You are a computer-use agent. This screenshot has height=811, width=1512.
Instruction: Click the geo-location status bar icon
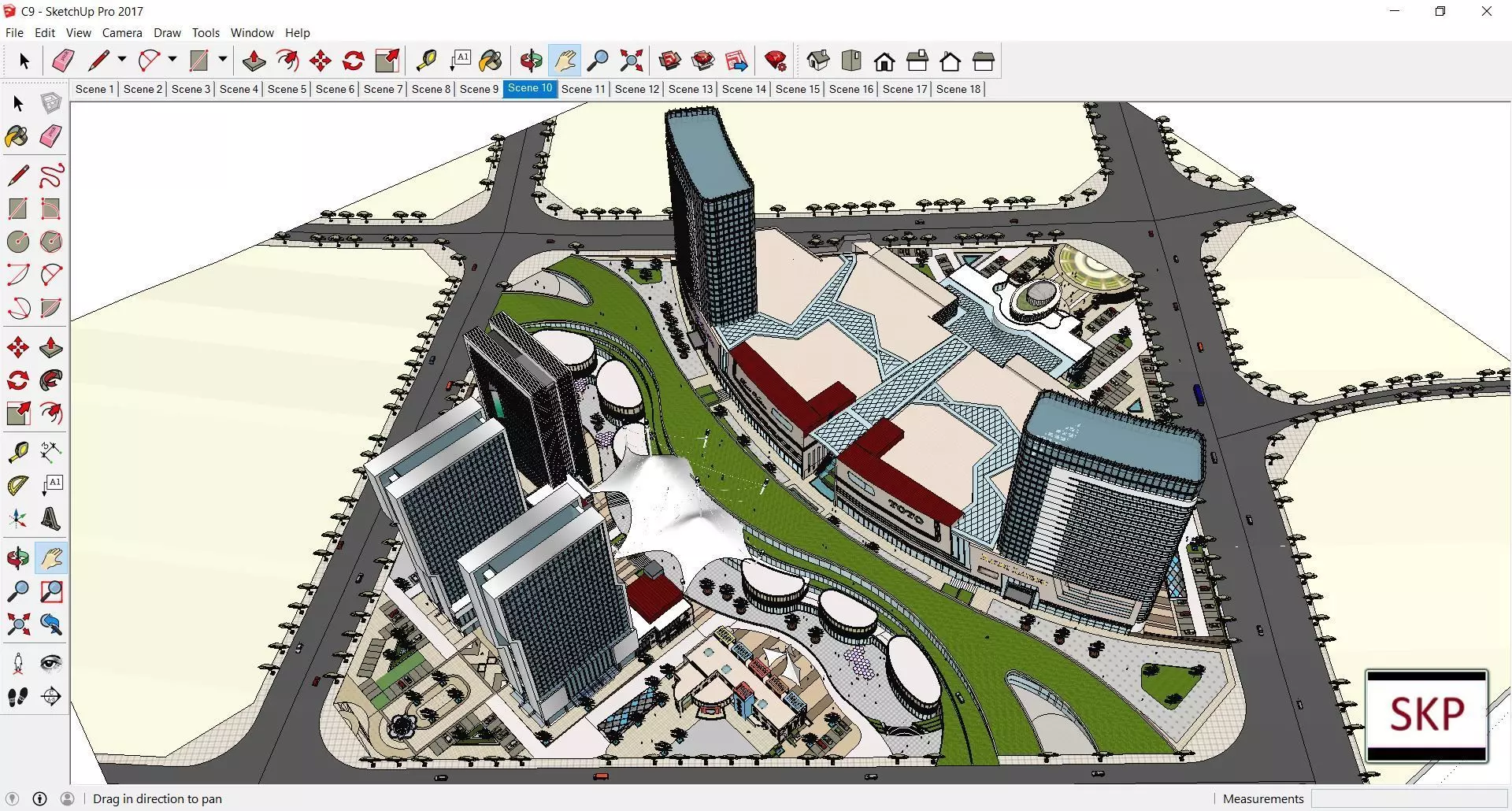[x=12, y=798]
